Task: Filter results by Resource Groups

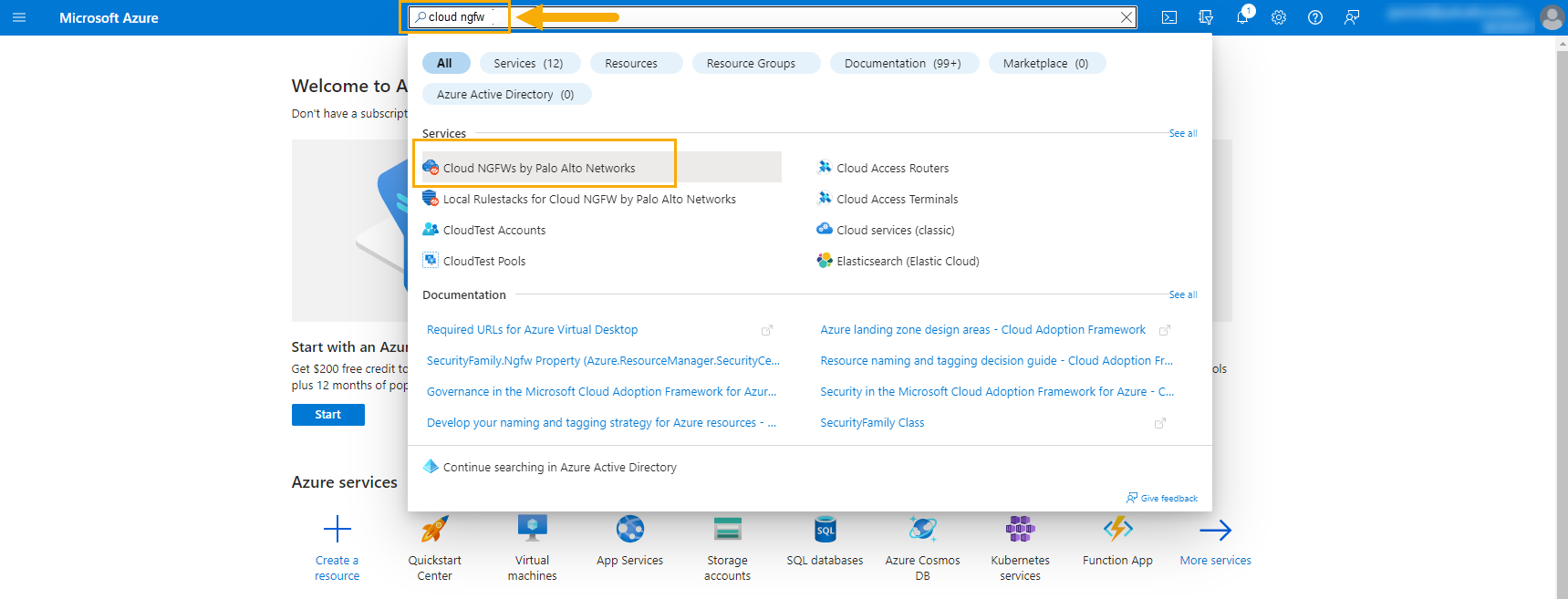Action: 751,63
